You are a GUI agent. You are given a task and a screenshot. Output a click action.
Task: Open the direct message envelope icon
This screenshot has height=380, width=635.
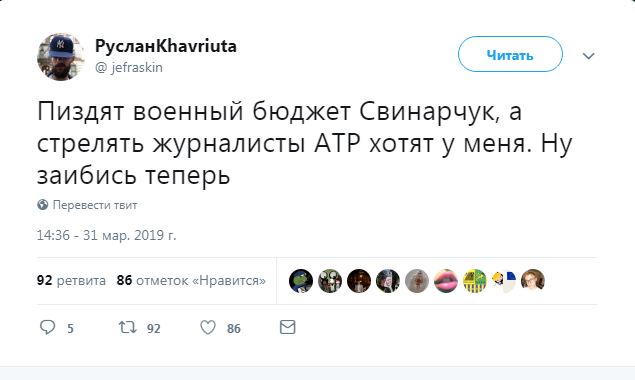pyautogui.click(x=288, y=327)
